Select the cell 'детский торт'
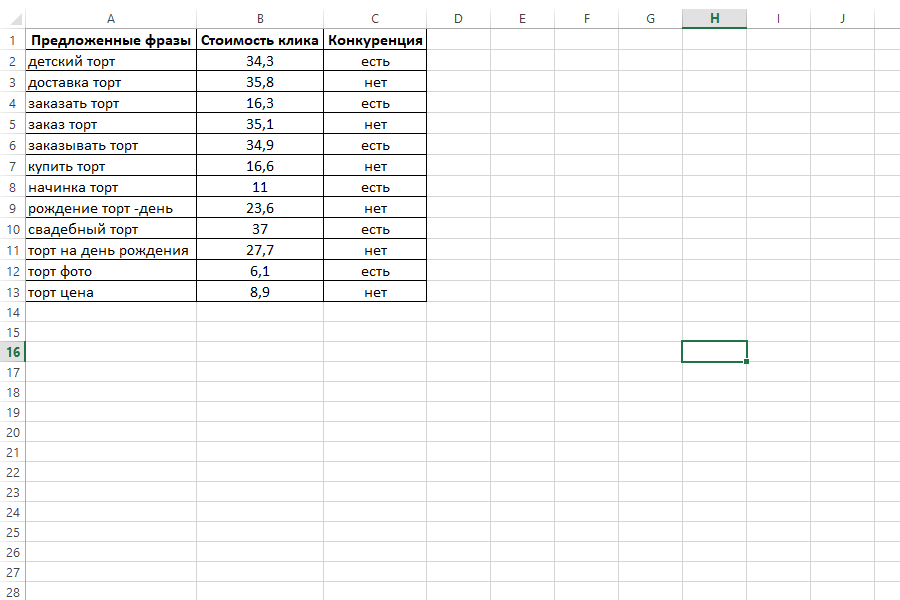 pyautogui.click(x=110, y=62)
